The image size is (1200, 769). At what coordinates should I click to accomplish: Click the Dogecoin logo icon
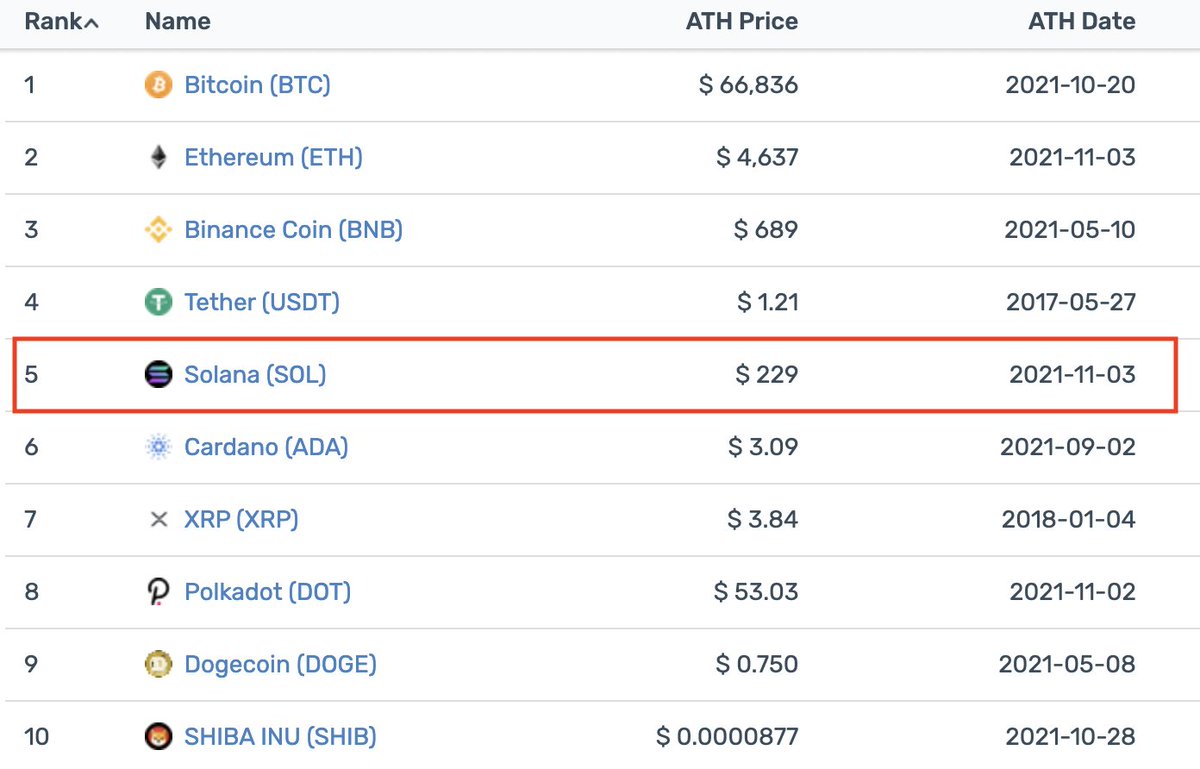158,664
